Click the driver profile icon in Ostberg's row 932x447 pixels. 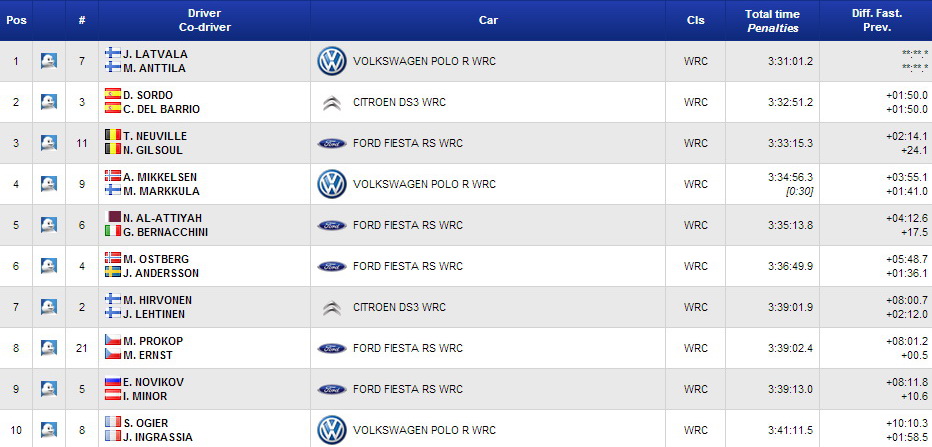tap(49, 266)
